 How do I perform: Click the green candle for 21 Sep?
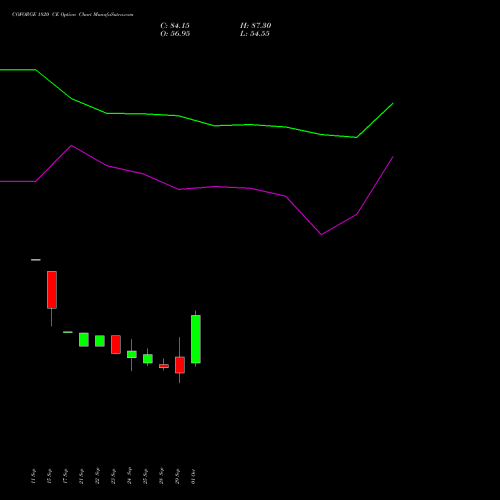pos(84,340)
